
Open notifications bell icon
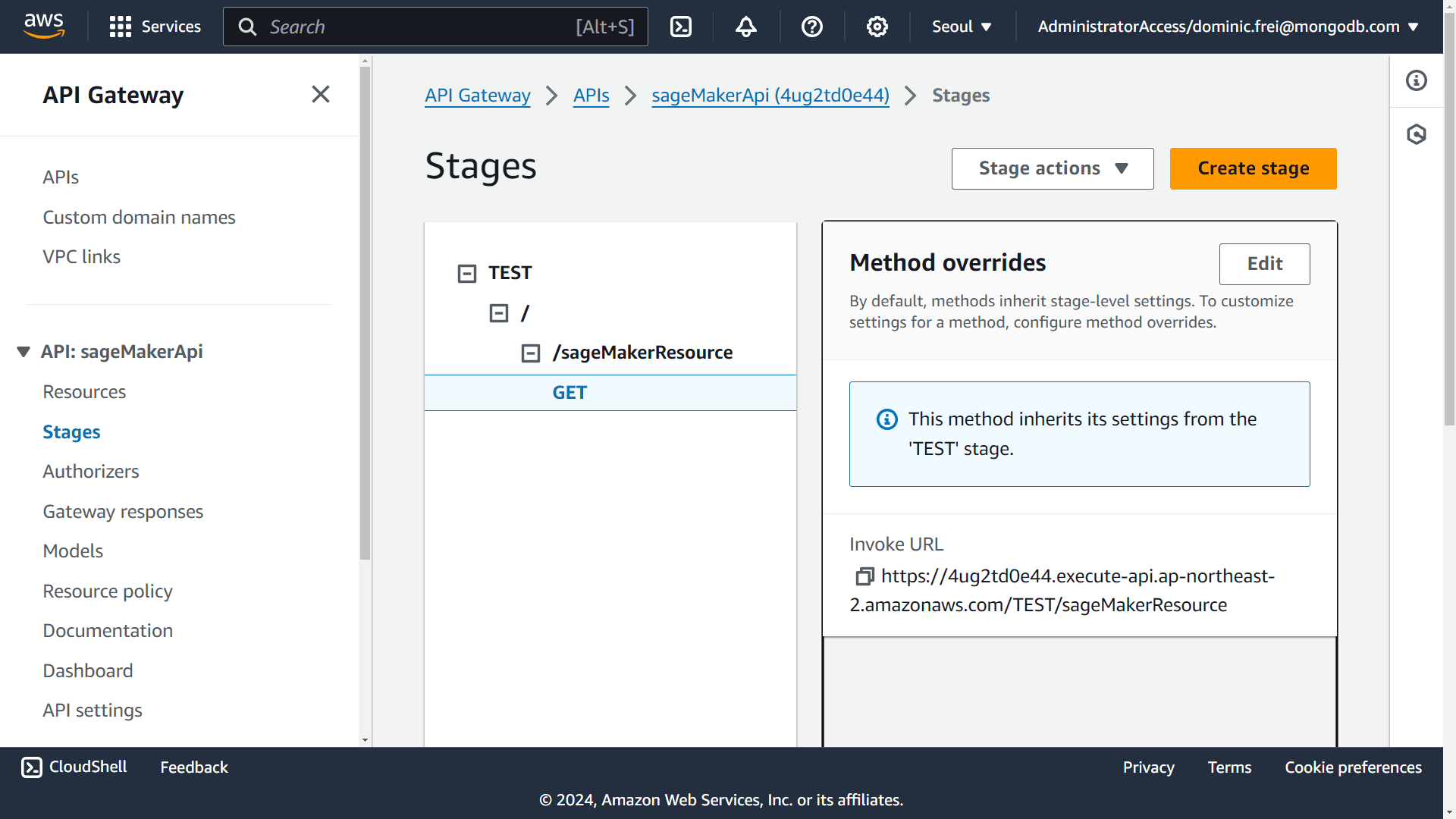[746, 27]
